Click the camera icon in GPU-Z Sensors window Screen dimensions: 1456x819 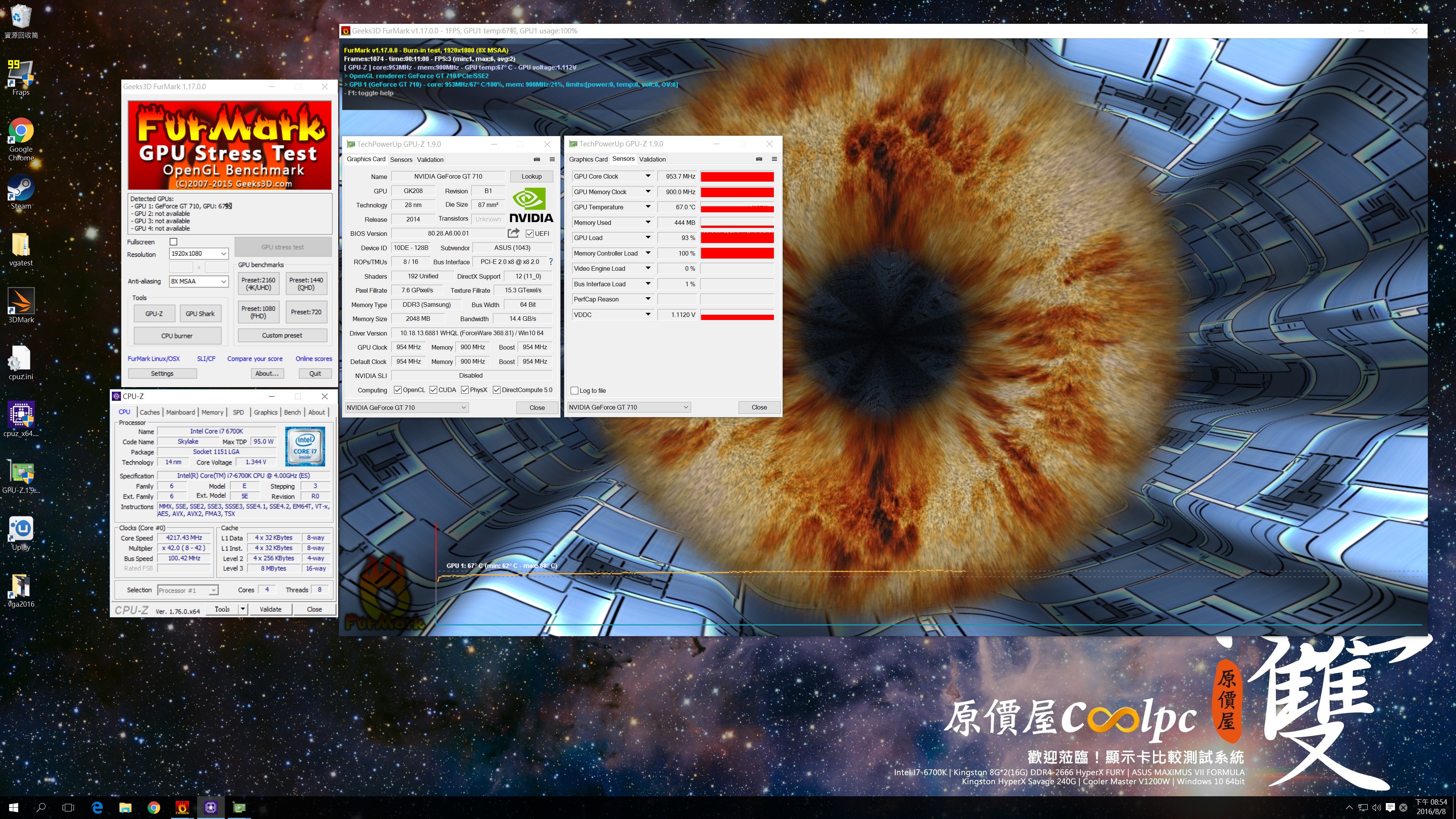pos(759,159)
